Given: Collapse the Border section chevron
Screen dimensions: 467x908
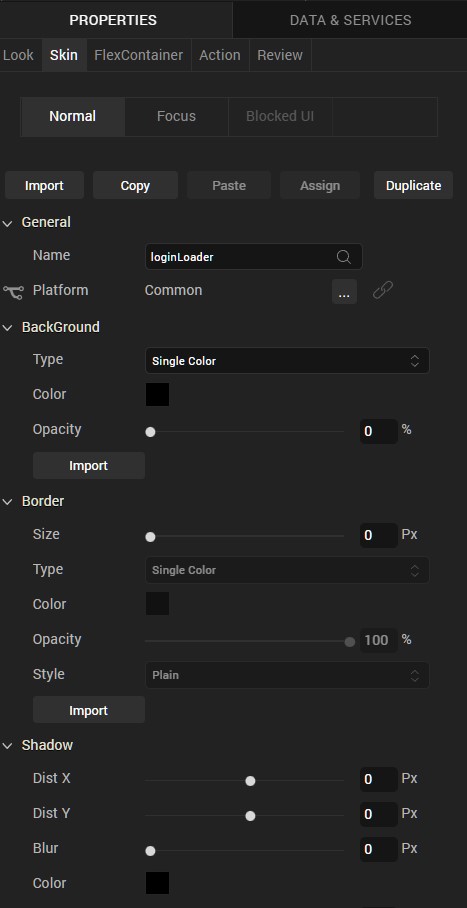Looking at the screenshot, I should pos(8,502).
